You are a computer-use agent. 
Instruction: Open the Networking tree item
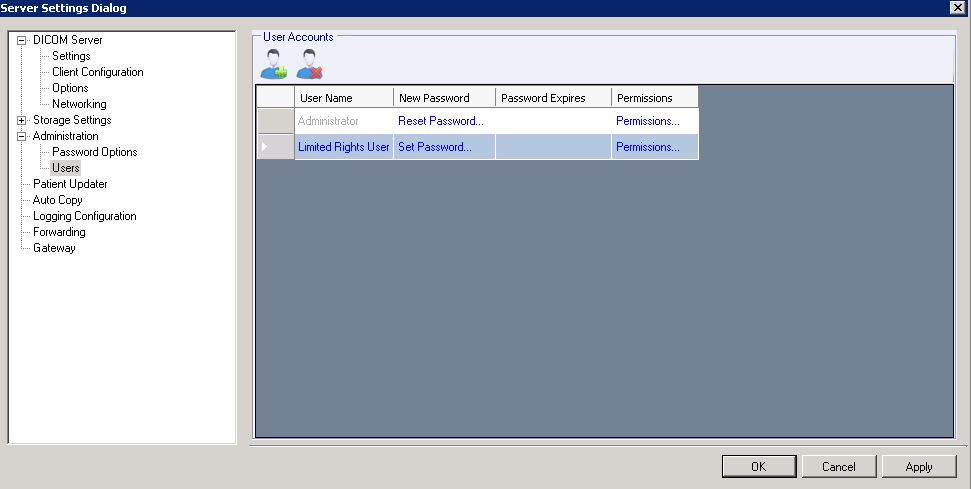(79, 104)
